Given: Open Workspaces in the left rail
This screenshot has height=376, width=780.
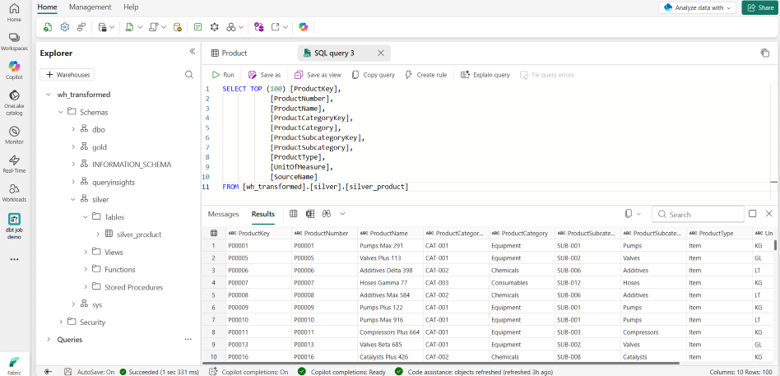Looking at the screenshot, I should pyautogui.click(x=14, y=42).
